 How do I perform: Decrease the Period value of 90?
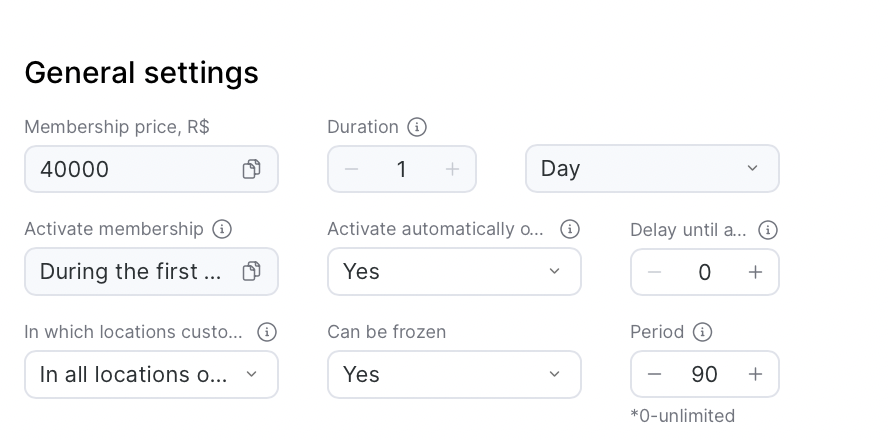655,374
